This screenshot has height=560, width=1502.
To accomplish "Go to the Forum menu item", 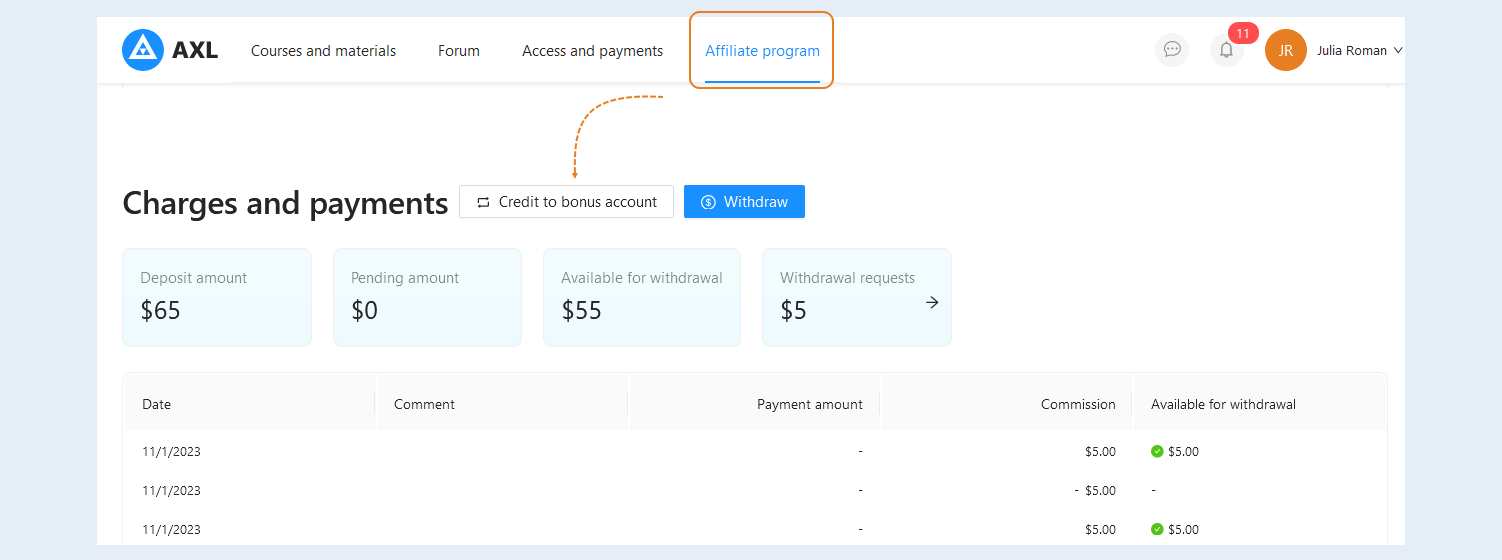I will [x=459, y=51].
